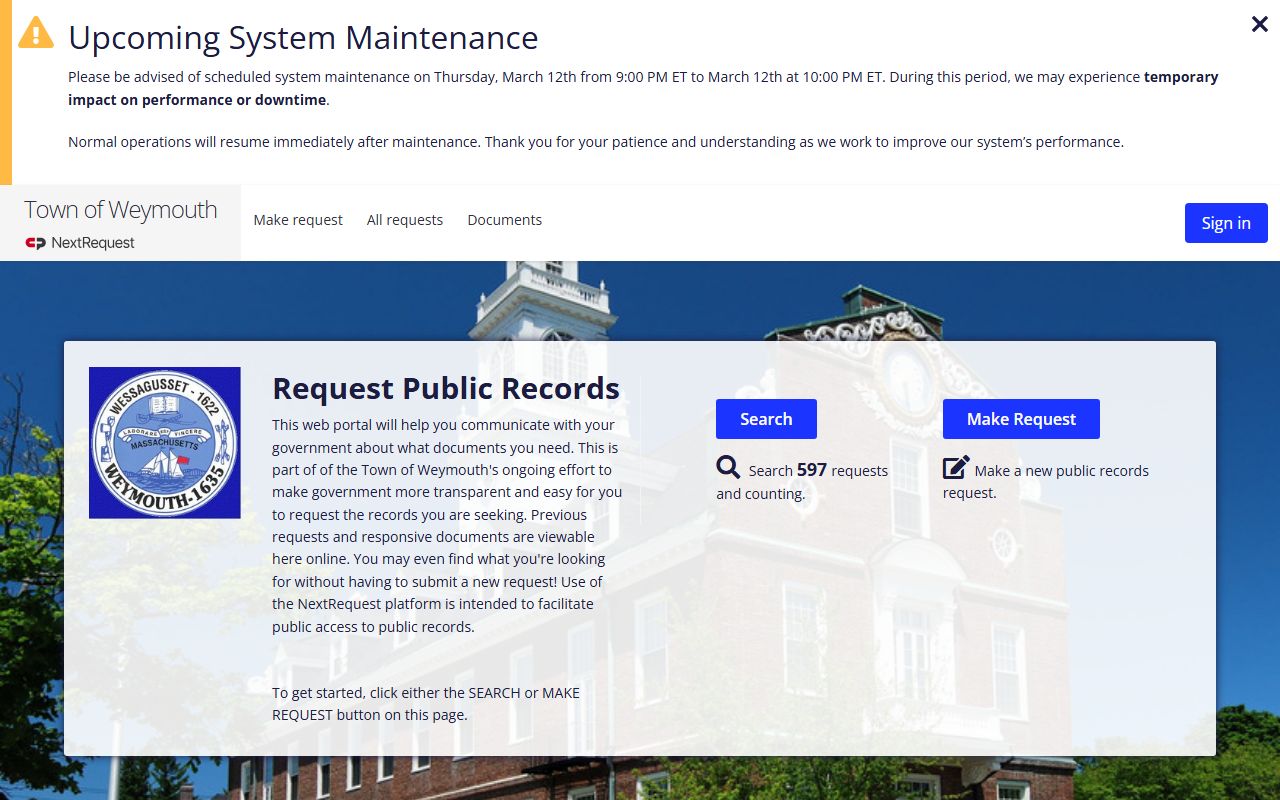
Task: Open the Make request nav link
Action: pos(298,220)
